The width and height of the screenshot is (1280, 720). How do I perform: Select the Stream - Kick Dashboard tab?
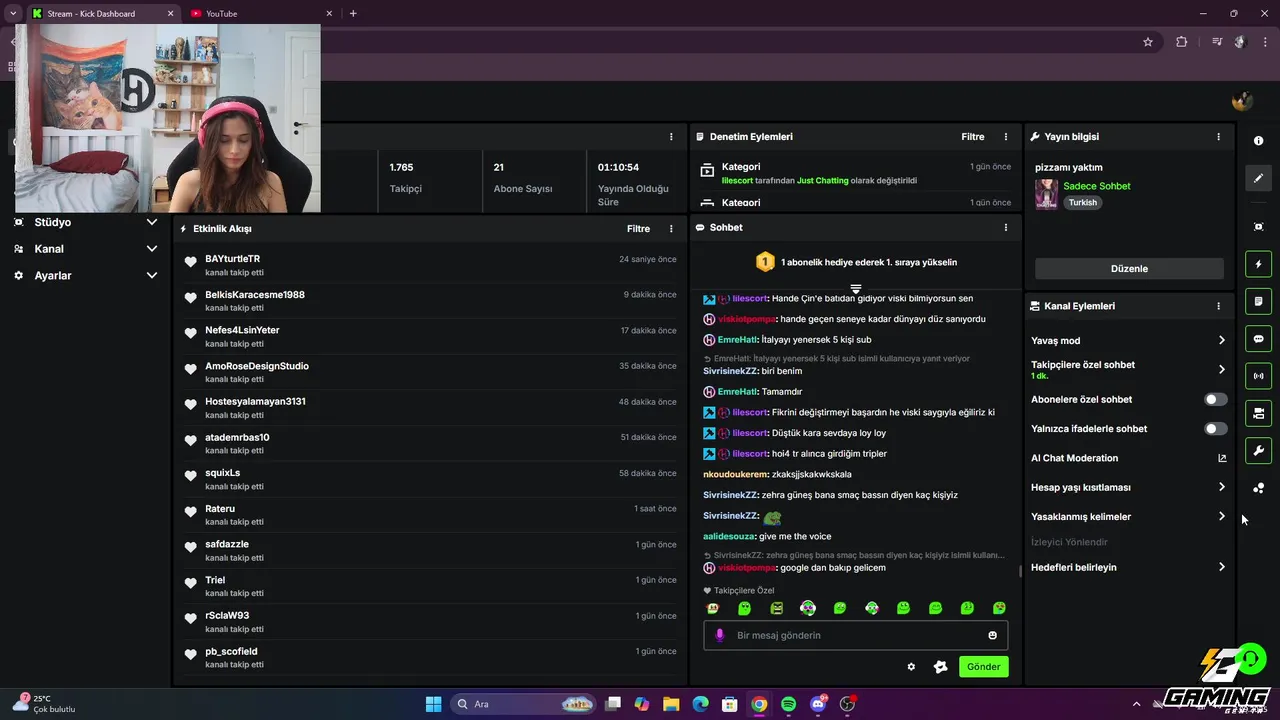pyautogui.click(x=102, y=14)
